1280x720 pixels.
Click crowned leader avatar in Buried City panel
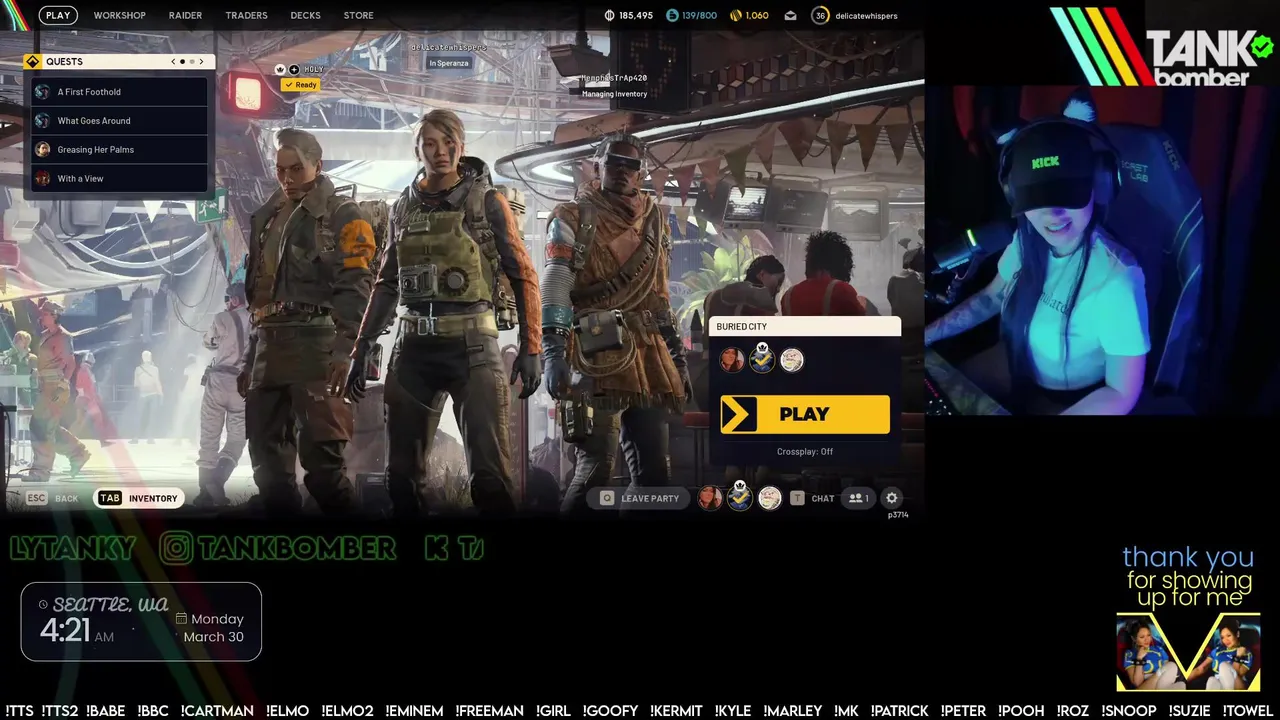coord(762,359)
